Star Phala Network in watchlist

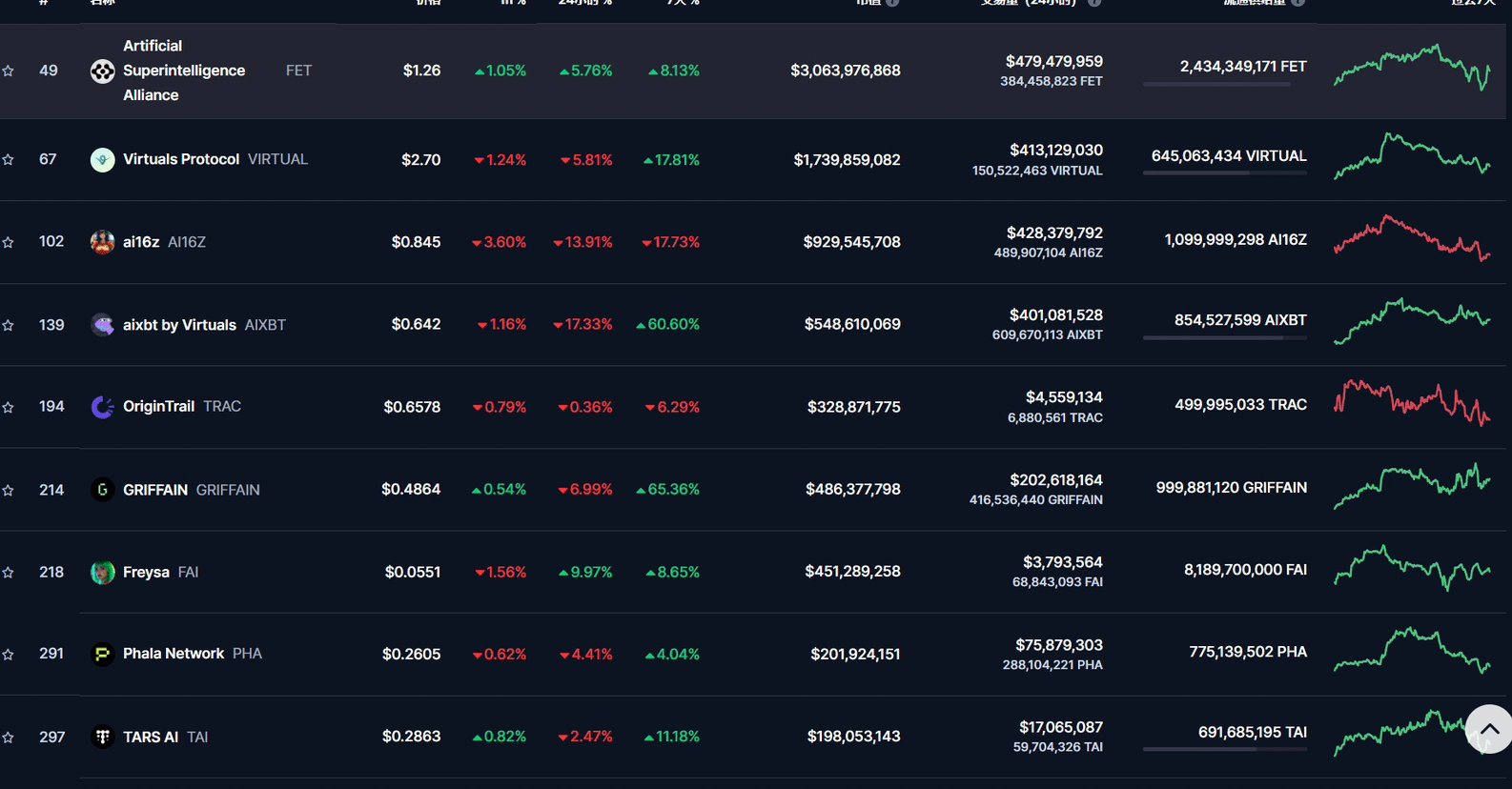pos(8,655)
